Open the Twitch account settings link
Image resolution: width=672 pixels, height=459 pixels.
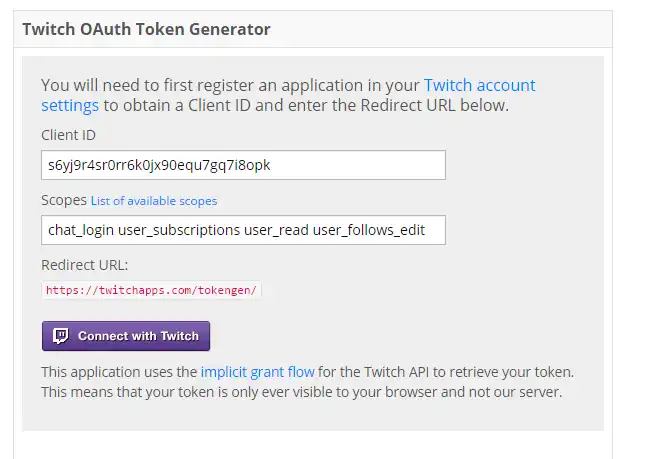pyautogui.click(x=479, y=85)
